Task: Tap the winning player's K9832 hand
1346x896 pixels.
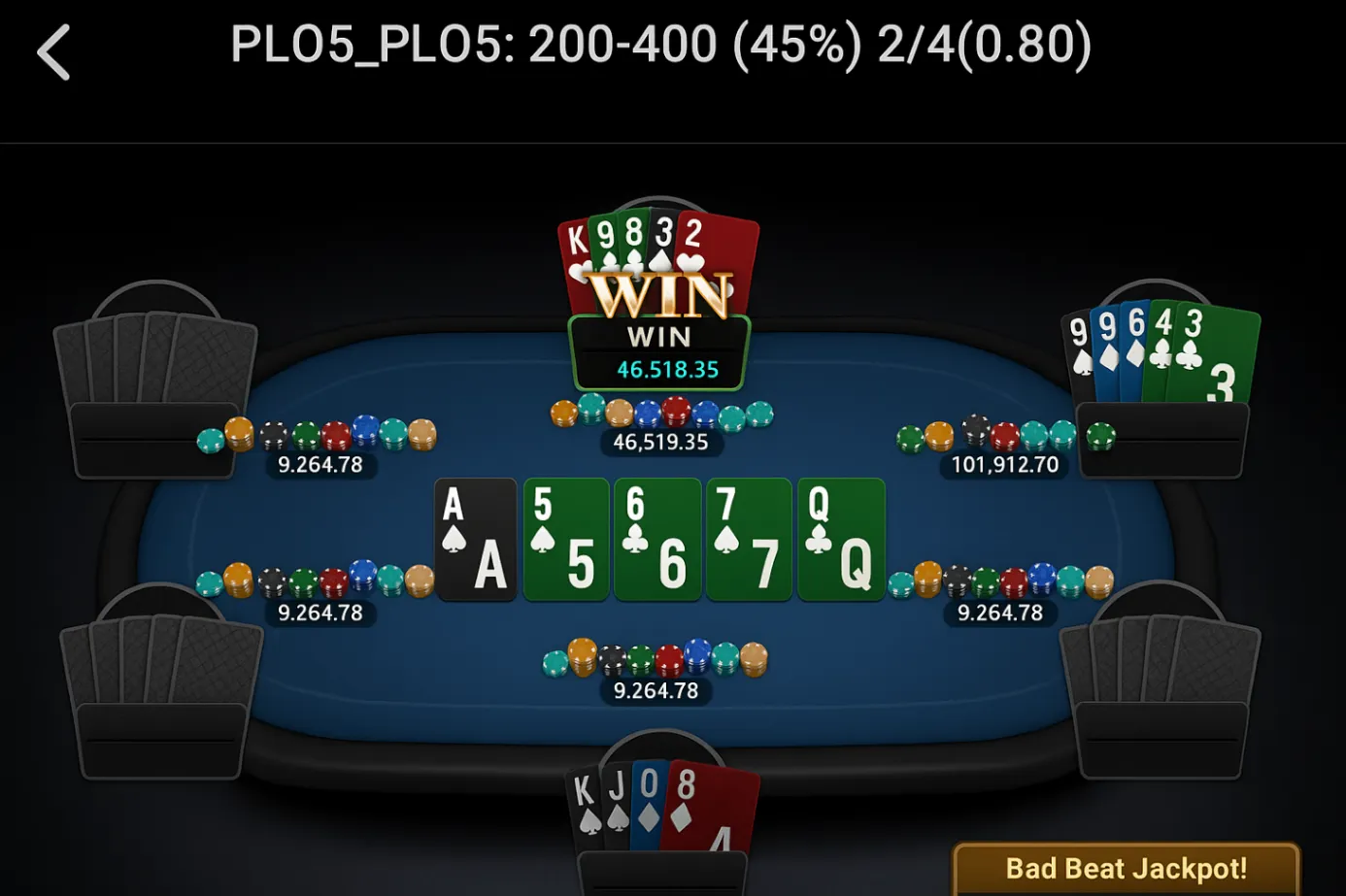Action: (x=658, y=254)
